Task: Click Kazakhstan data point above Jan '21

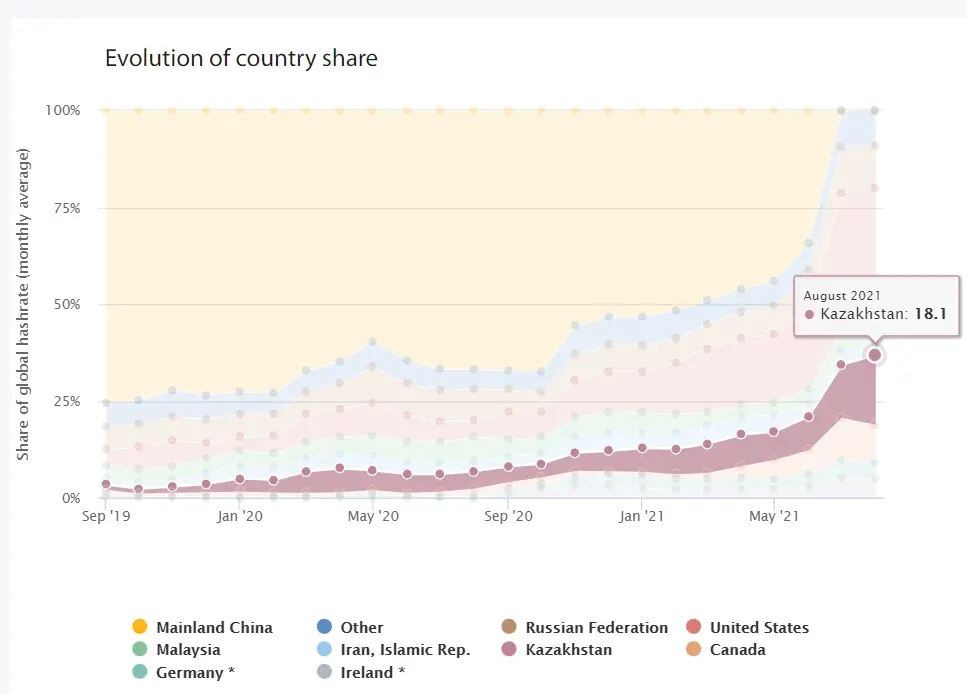Action: point(641,448)
